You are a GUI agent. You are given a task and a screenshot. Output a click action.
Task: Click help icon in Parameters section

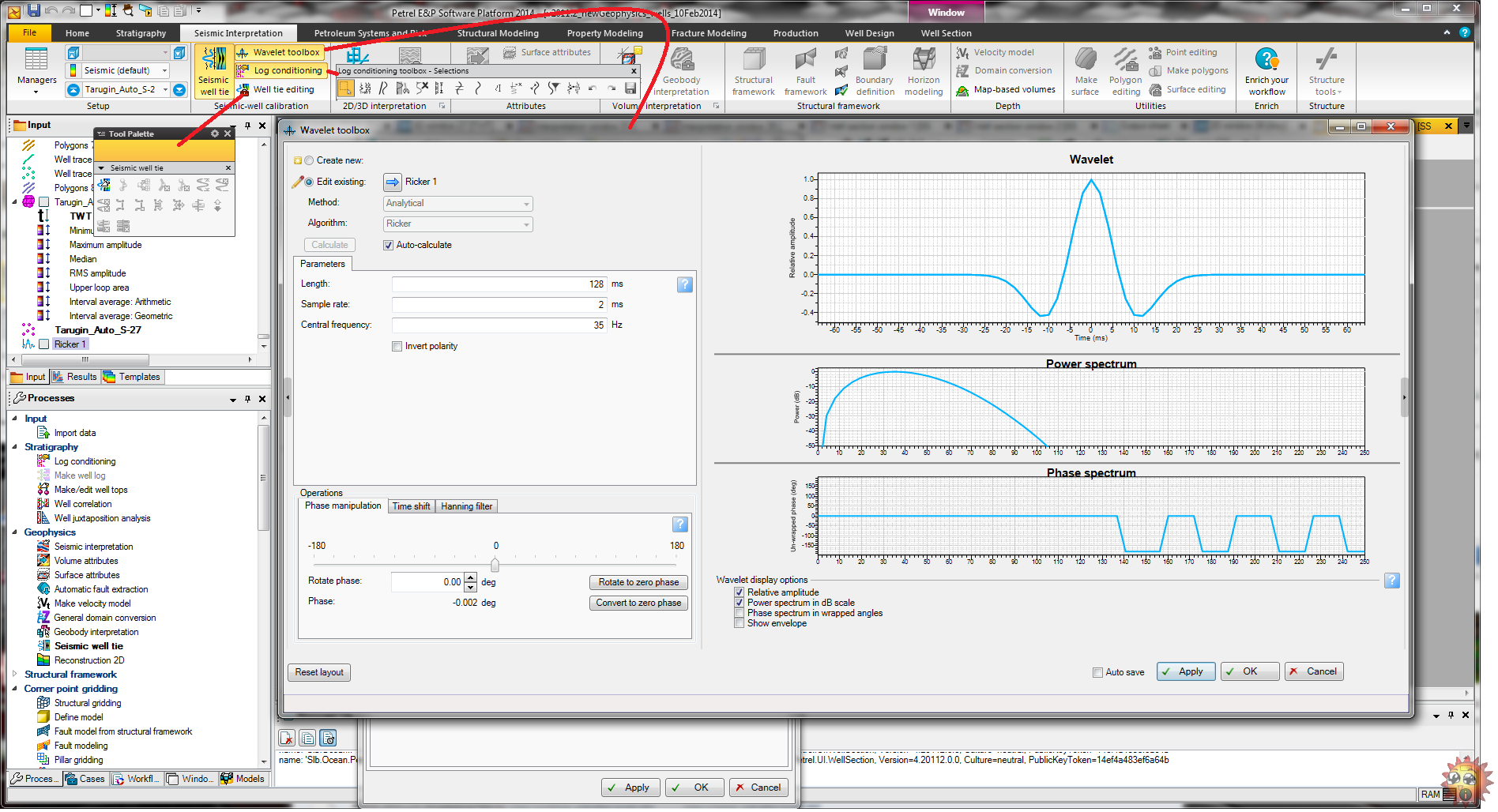coord(685,284)
